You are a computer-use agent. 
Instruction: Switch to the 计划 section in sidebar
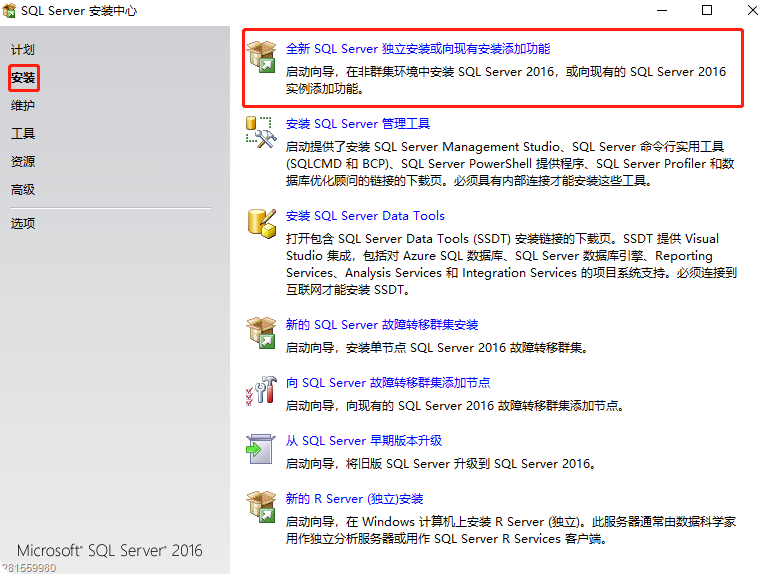(23, 49)
